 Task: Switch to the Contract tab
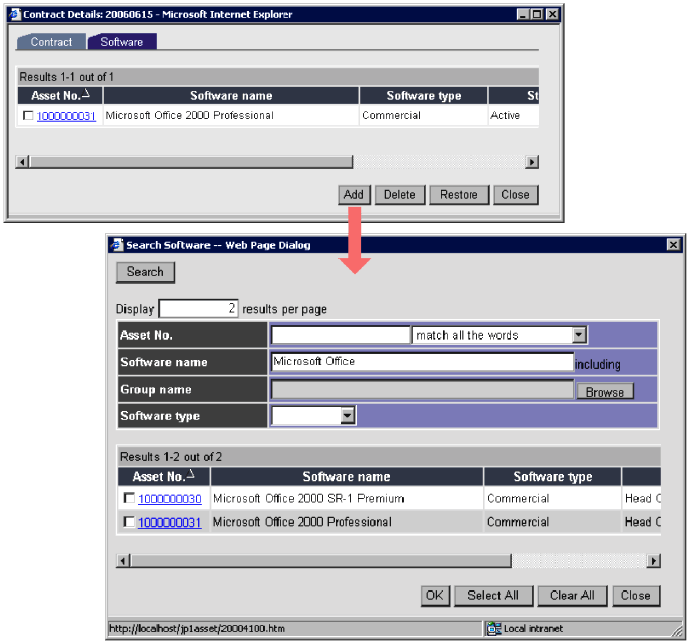(x=51, y=42)
